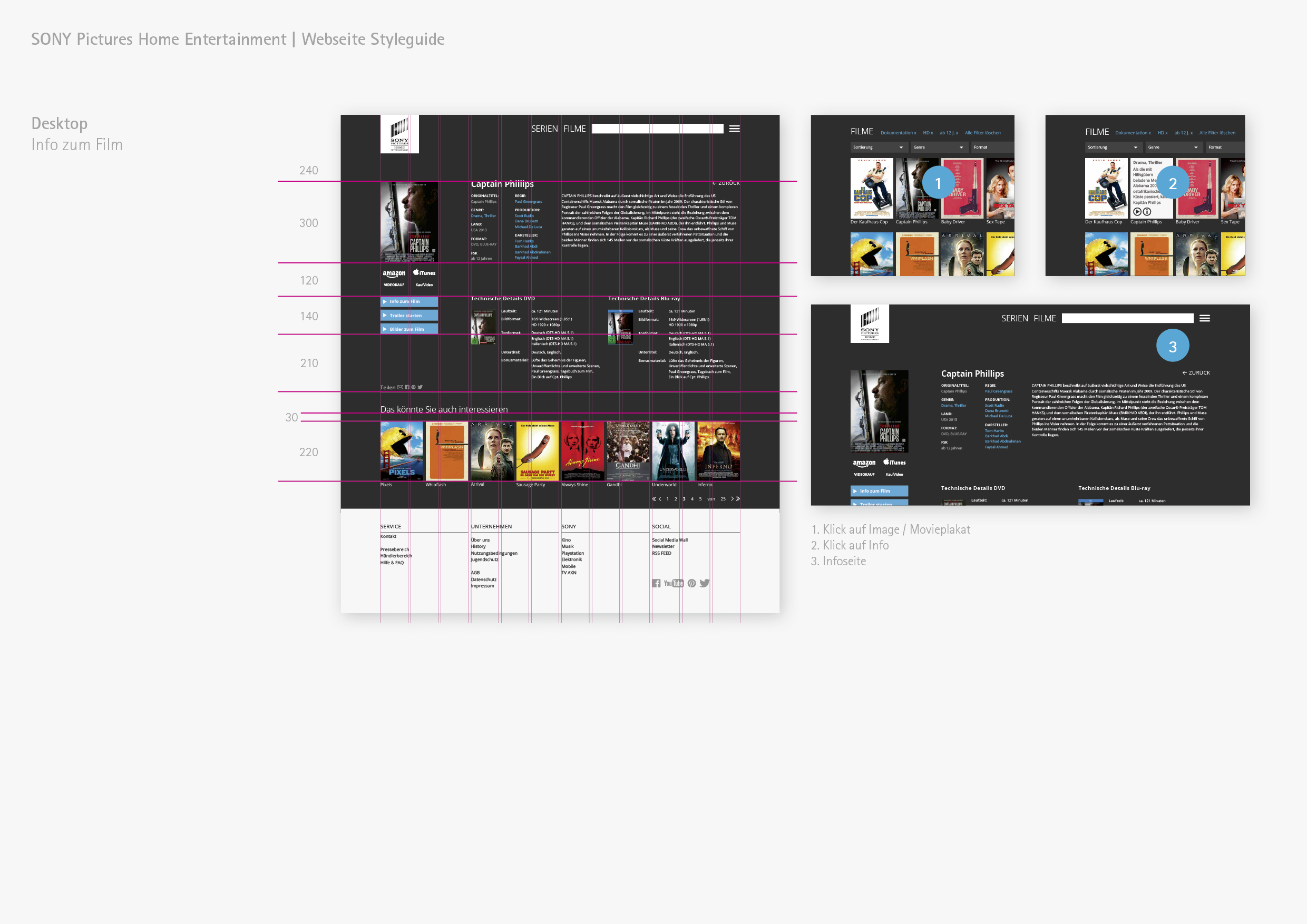Go to next page with single-right arrow
The image size is (1307, 924).
pyautogui.click(x=732, y=499)
